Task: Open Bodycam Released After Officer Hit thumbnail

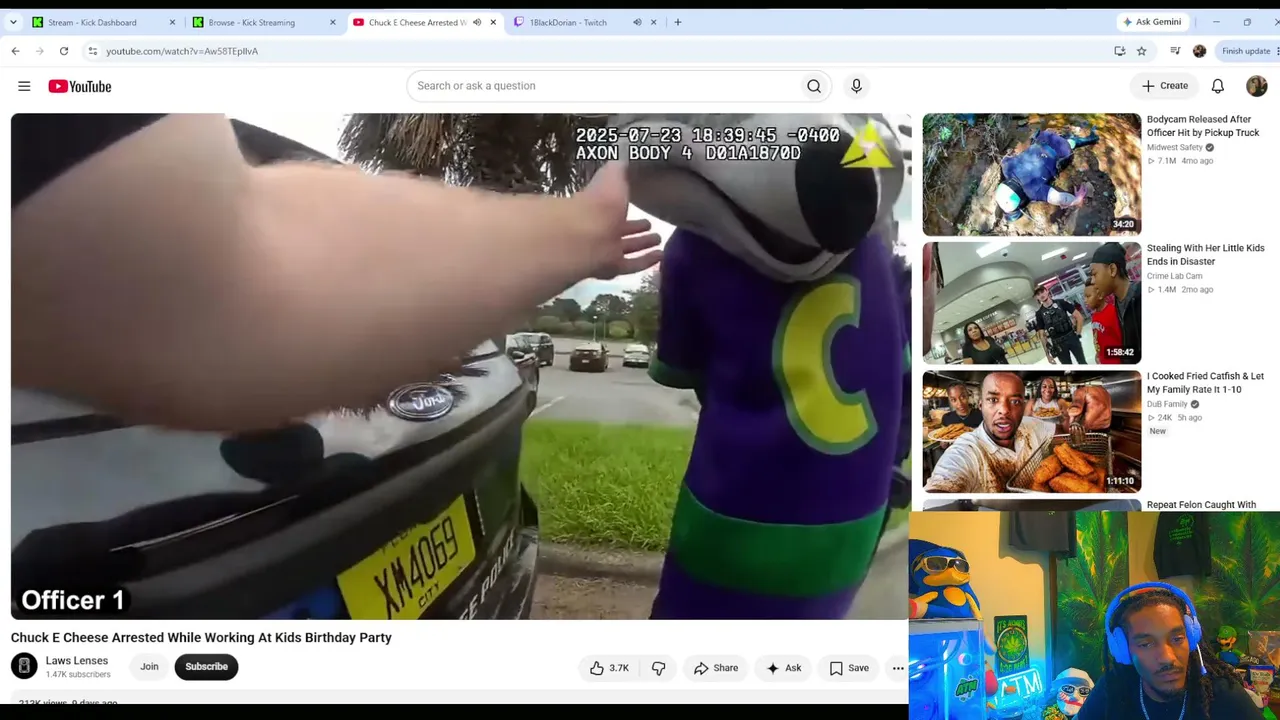Action: (x=1031, y=174)
